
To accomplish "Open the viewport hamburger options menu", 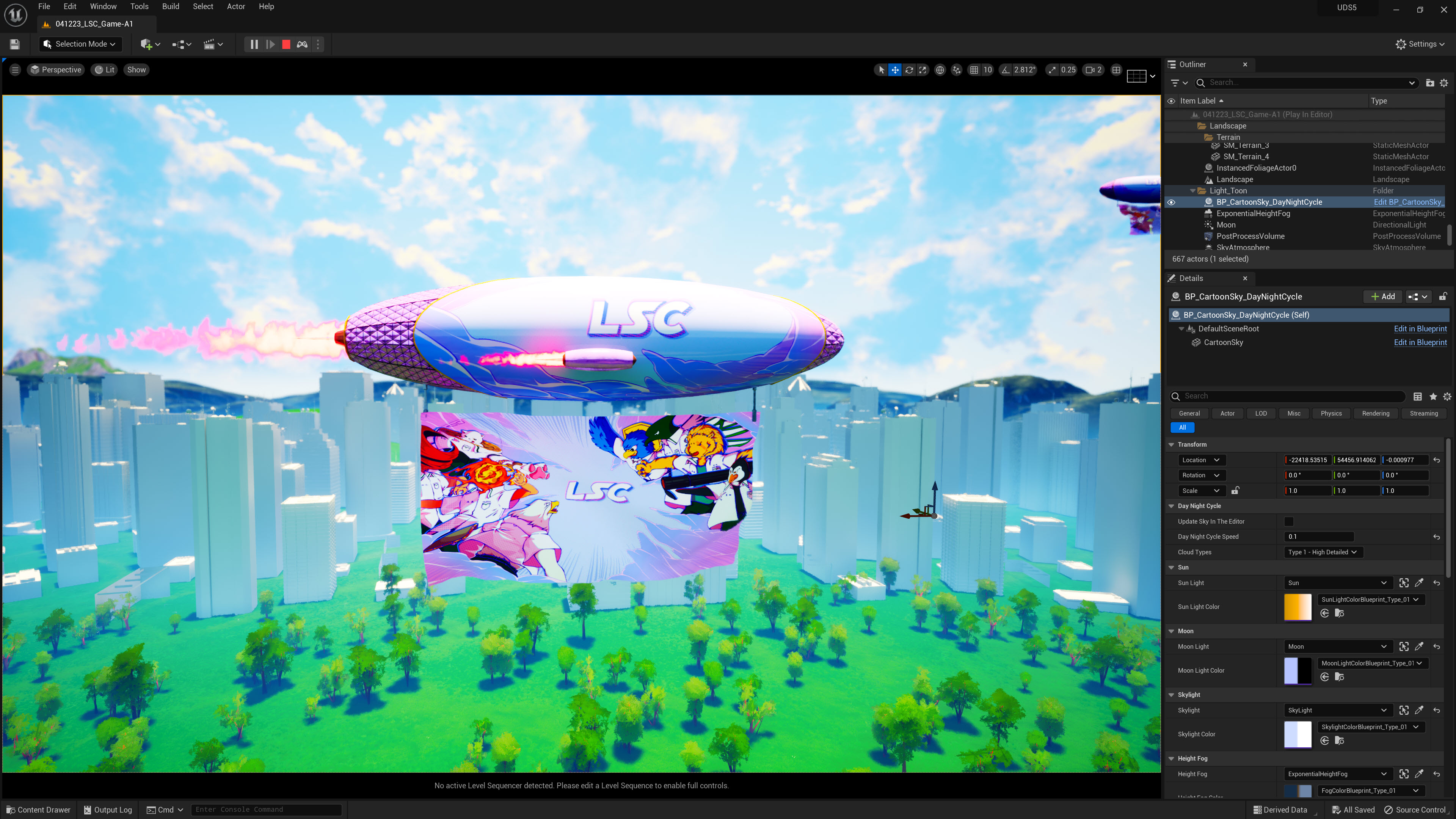I will 15,69.
